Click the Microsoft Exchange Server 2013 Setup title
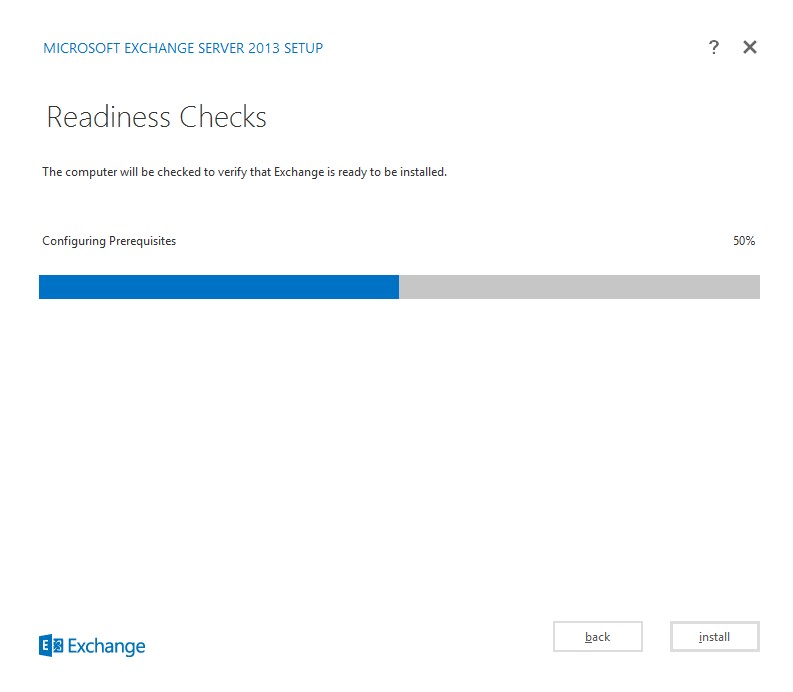The width and height of the screenshot is (793, 692). pos(183,48)
